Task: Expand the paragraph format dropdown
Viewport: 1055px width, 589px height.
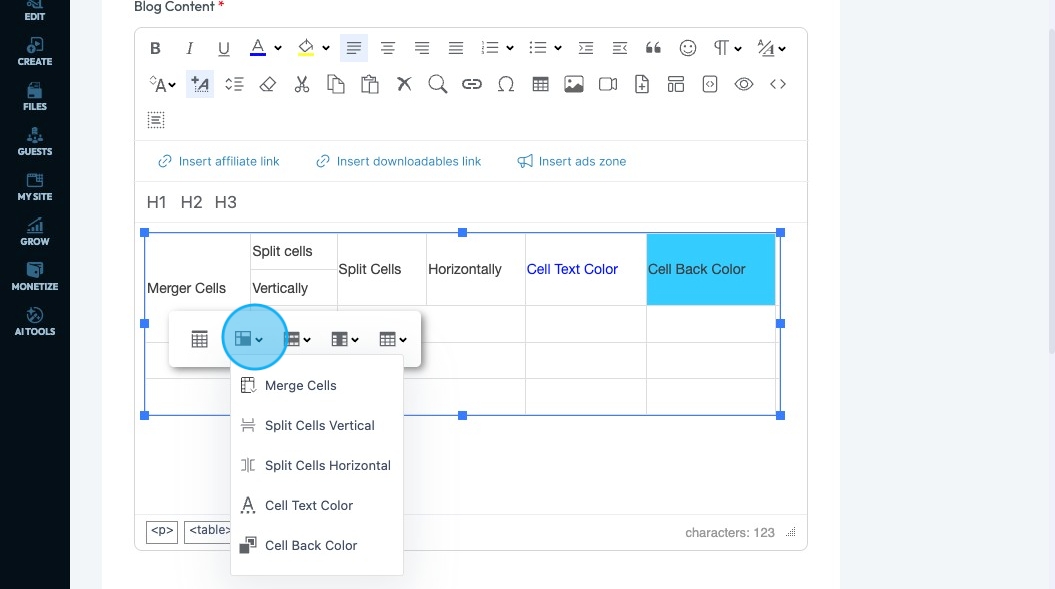Action: [737, 48]
